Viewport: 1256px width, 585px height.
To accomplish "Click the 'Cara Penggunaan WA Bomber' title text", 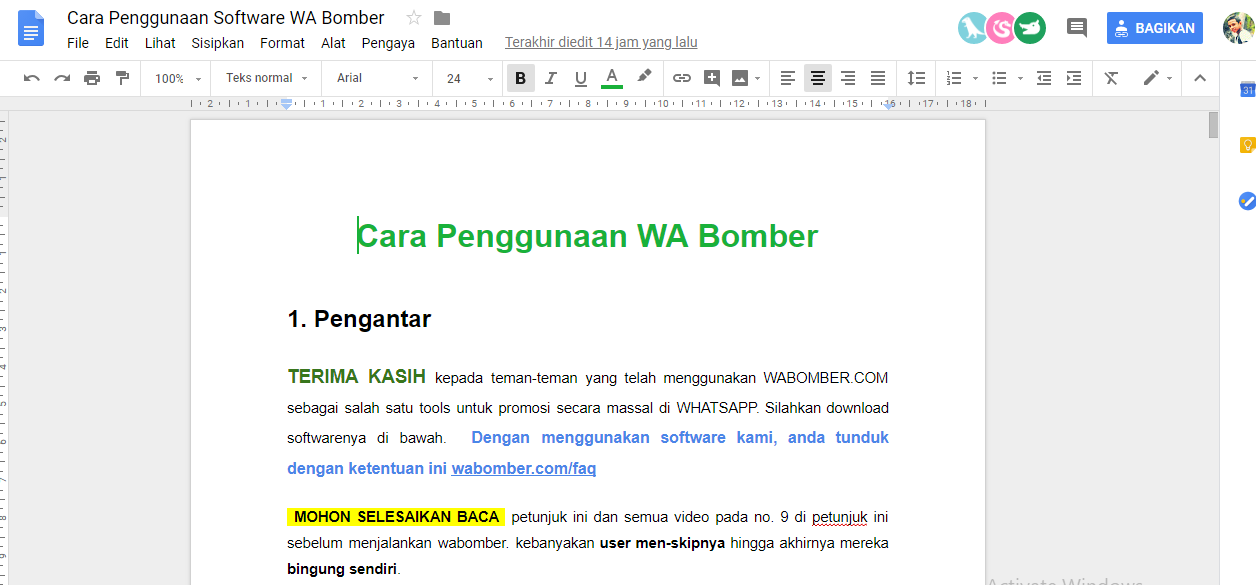I will pyautogui.click(x=588, y=236).
